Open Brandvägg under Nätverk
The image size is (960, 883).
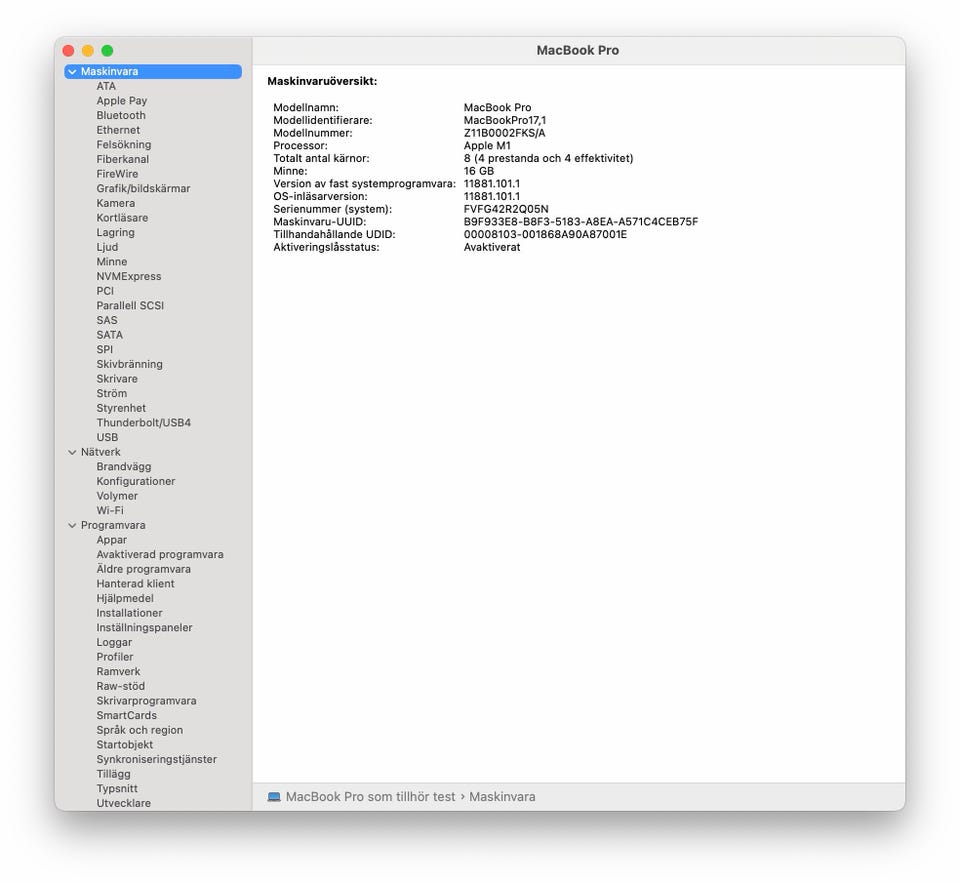point(124,467)
